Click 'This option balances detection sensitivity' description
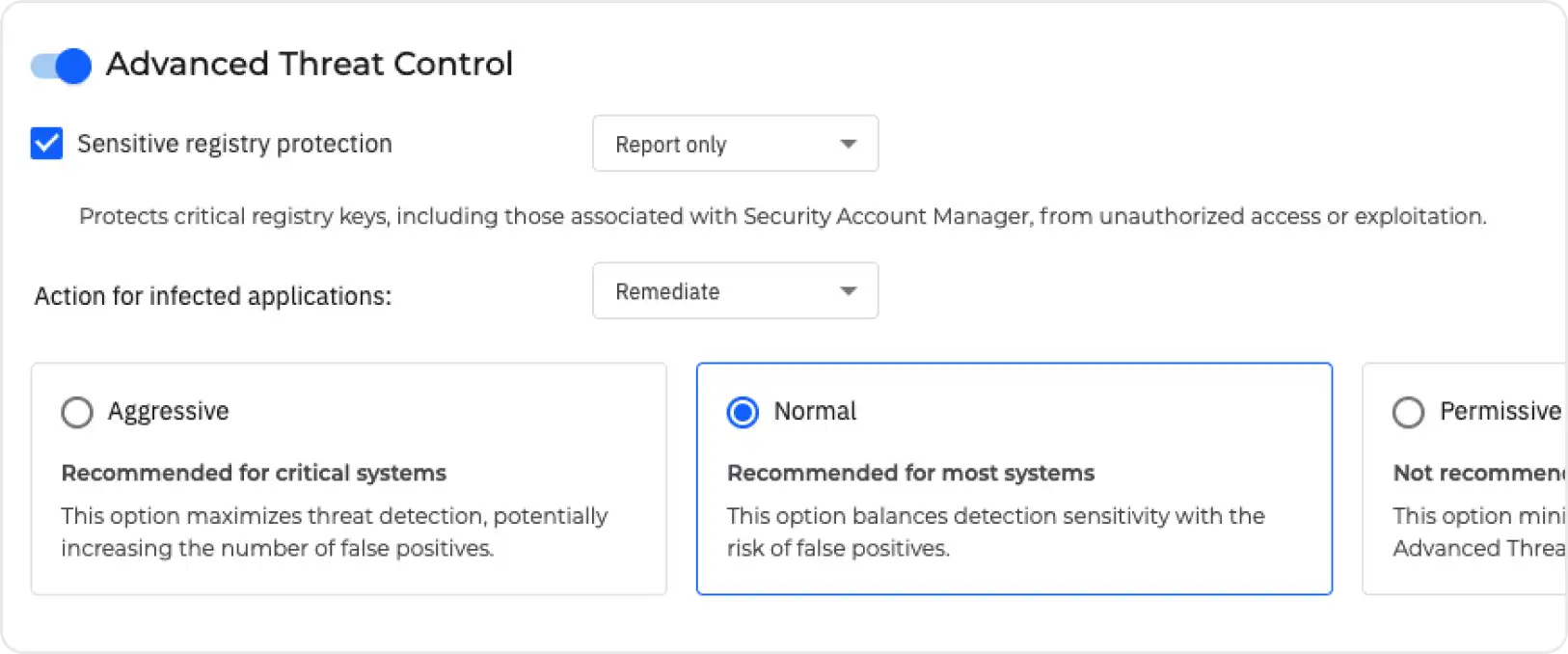This screenshot has width=1568, height=654. point(996,531)
